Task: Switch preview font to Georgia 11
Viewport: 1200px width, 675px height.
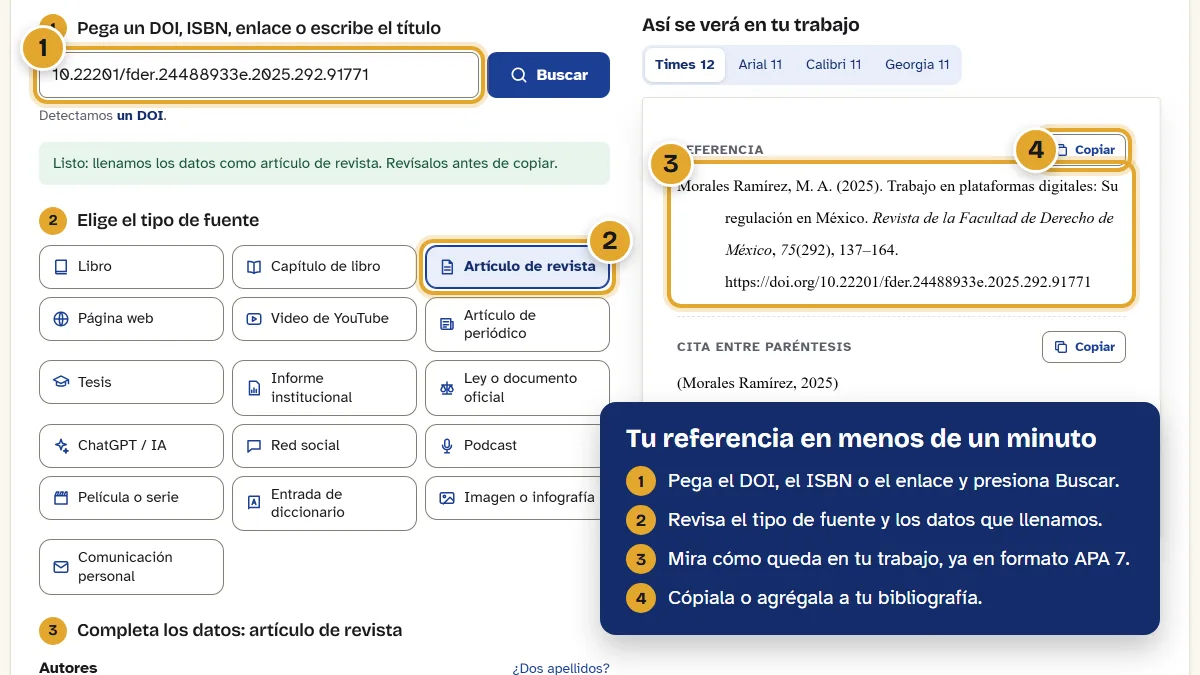Action: point(917,65)
